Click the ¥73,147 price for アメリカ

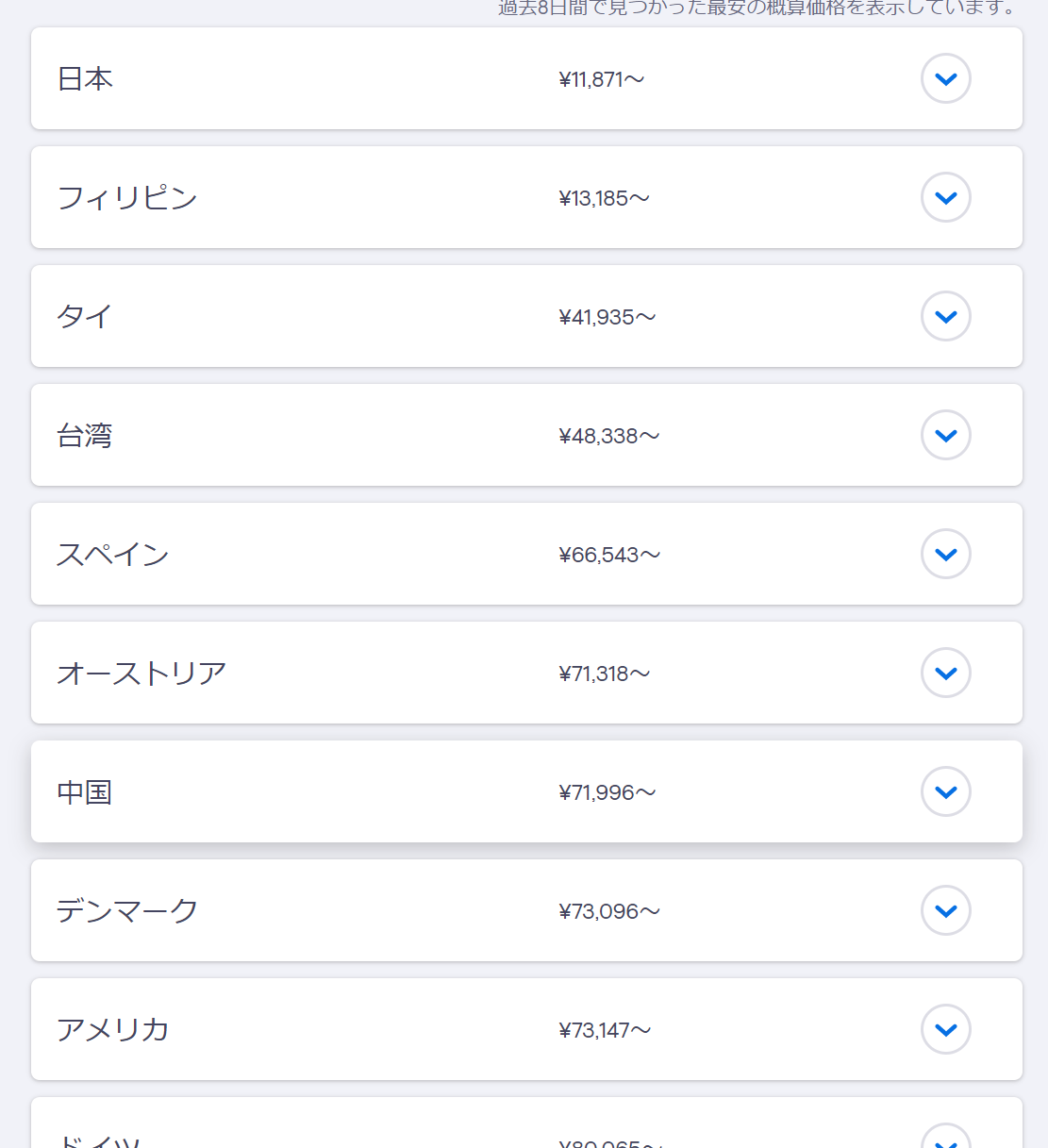pos(605,1030)
